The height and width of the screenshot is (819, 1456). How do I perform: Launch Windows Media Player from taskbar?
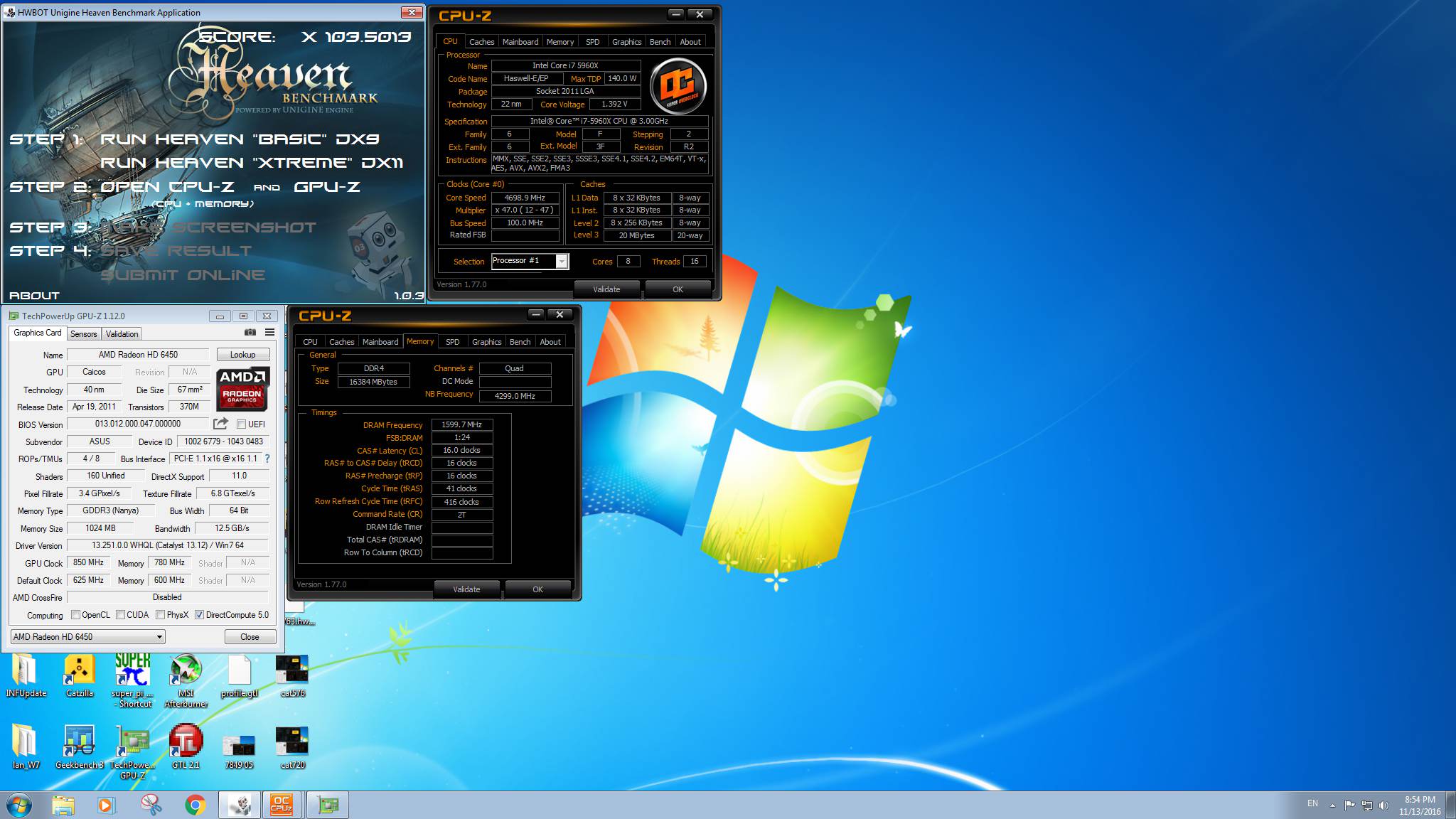click(x=106, y=805)
